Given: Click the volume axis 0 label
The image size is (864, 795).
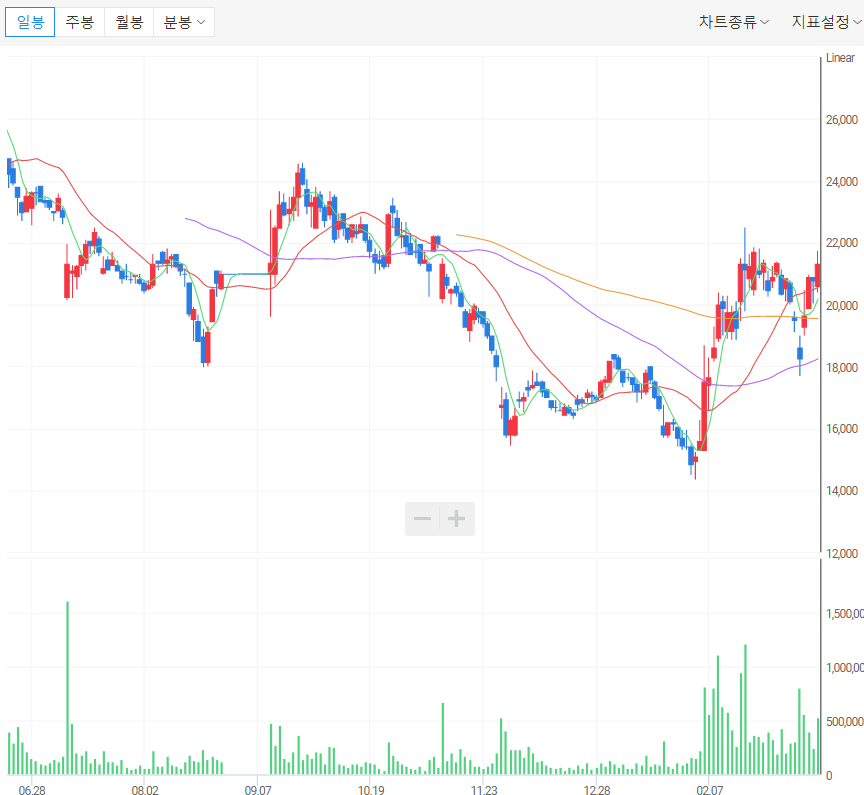Looking at the screenshot, I should 829,776.
